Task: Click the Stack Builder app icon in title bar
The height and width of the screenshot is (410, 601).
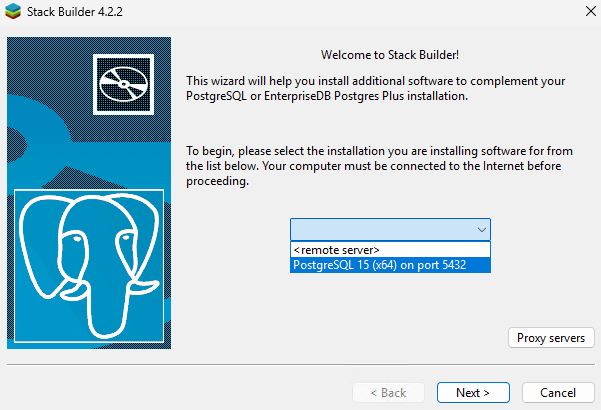Action: [x=13, y=11]
